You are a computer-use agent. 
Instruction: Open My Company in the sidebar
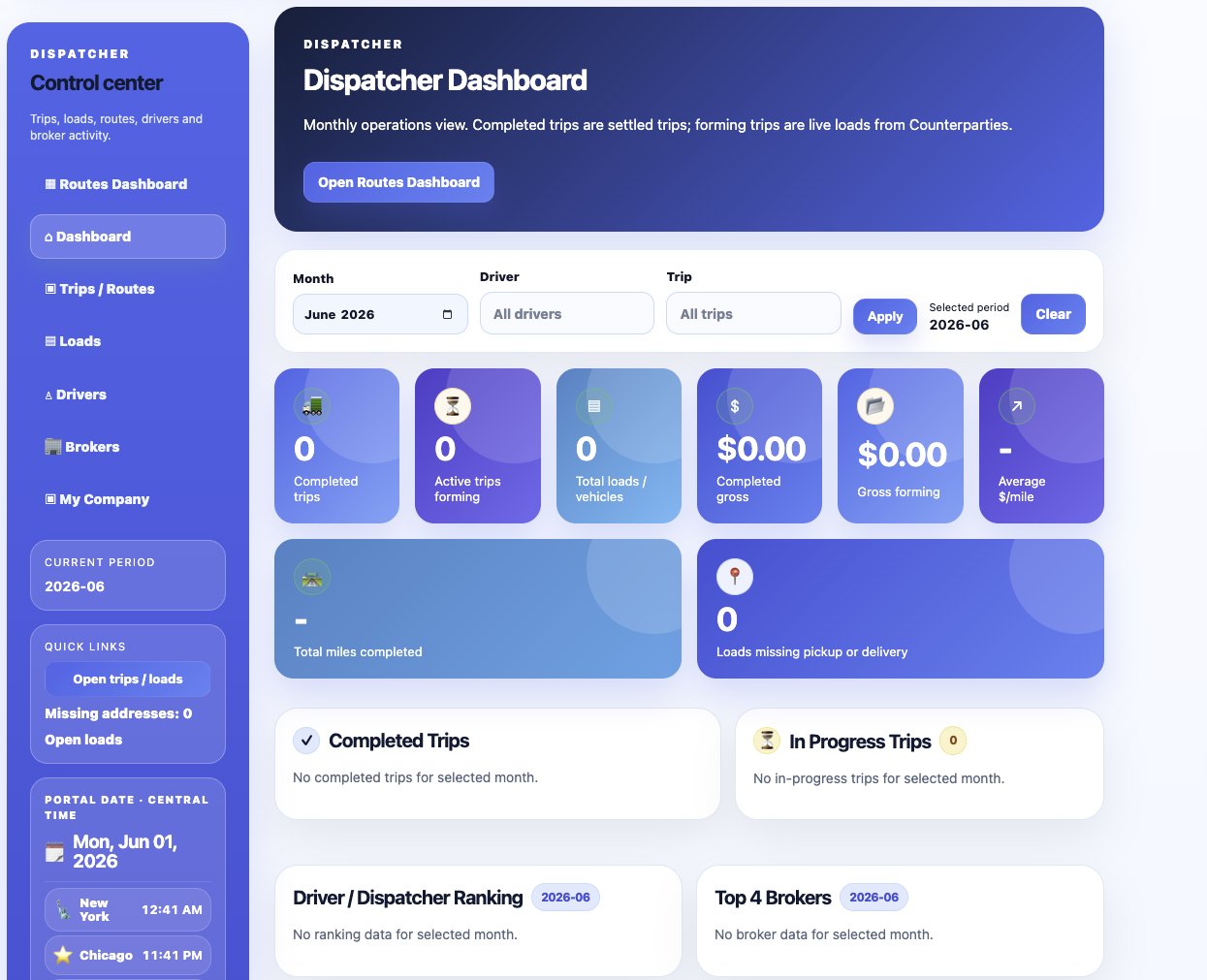click(x=128, y=499)
